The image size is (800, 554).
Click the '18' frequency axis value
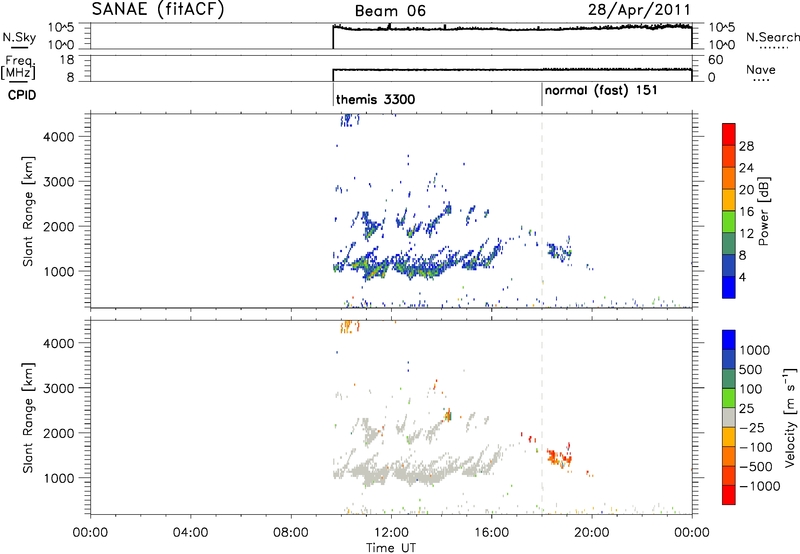click(67, 60)
